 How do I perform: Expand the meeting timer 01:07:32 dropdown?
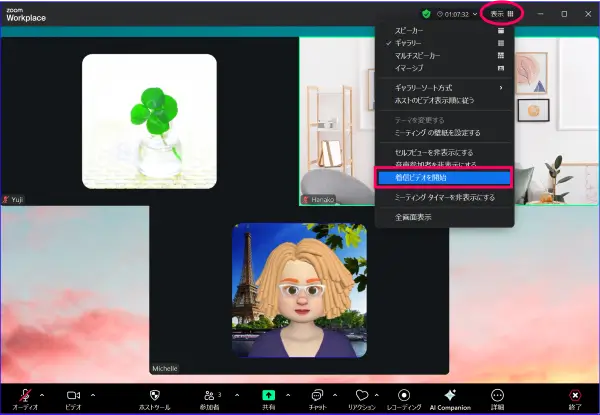475,14
